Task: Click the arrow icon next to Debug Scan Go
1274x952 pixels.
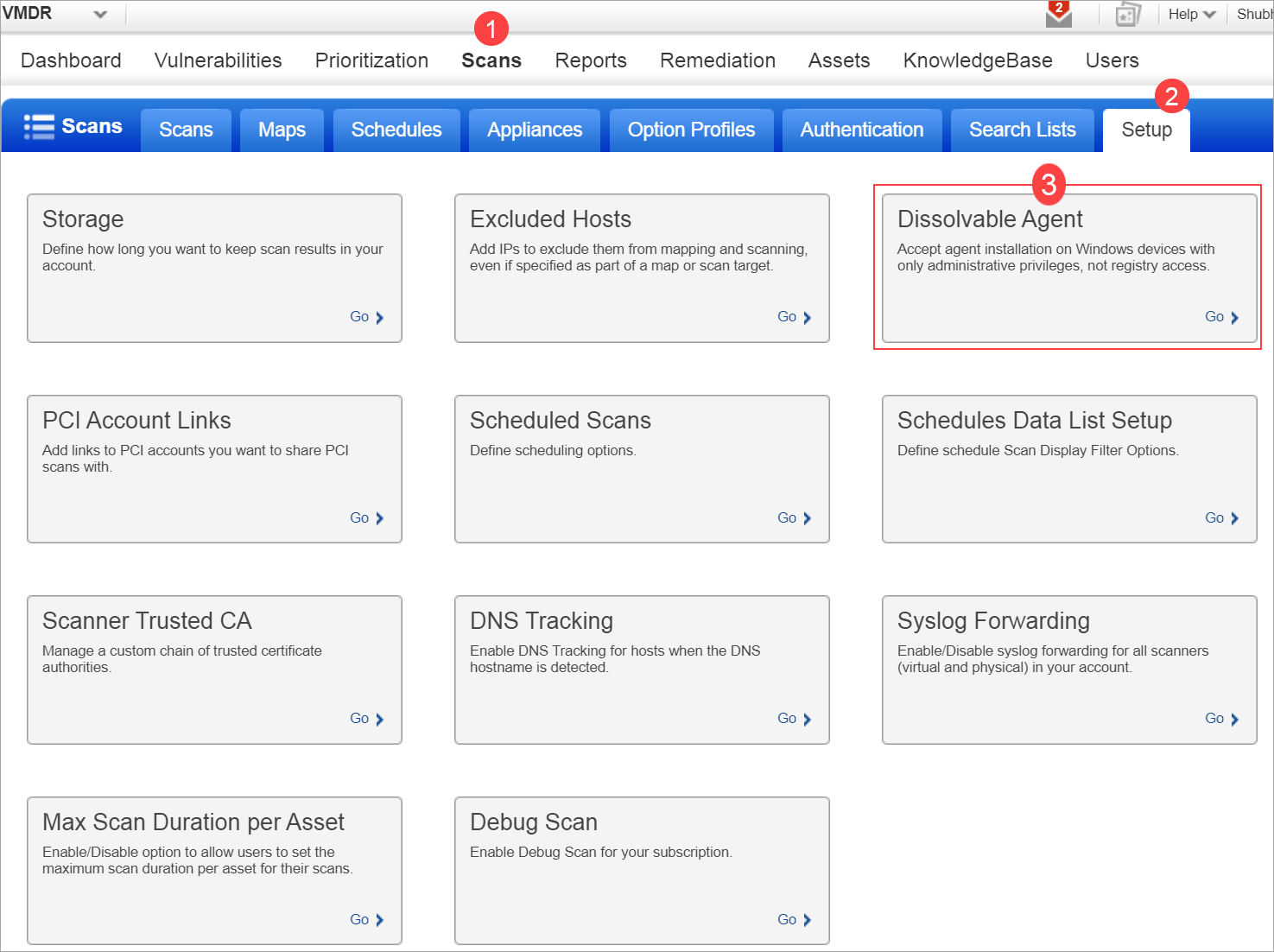Action: tap(807, 919)
